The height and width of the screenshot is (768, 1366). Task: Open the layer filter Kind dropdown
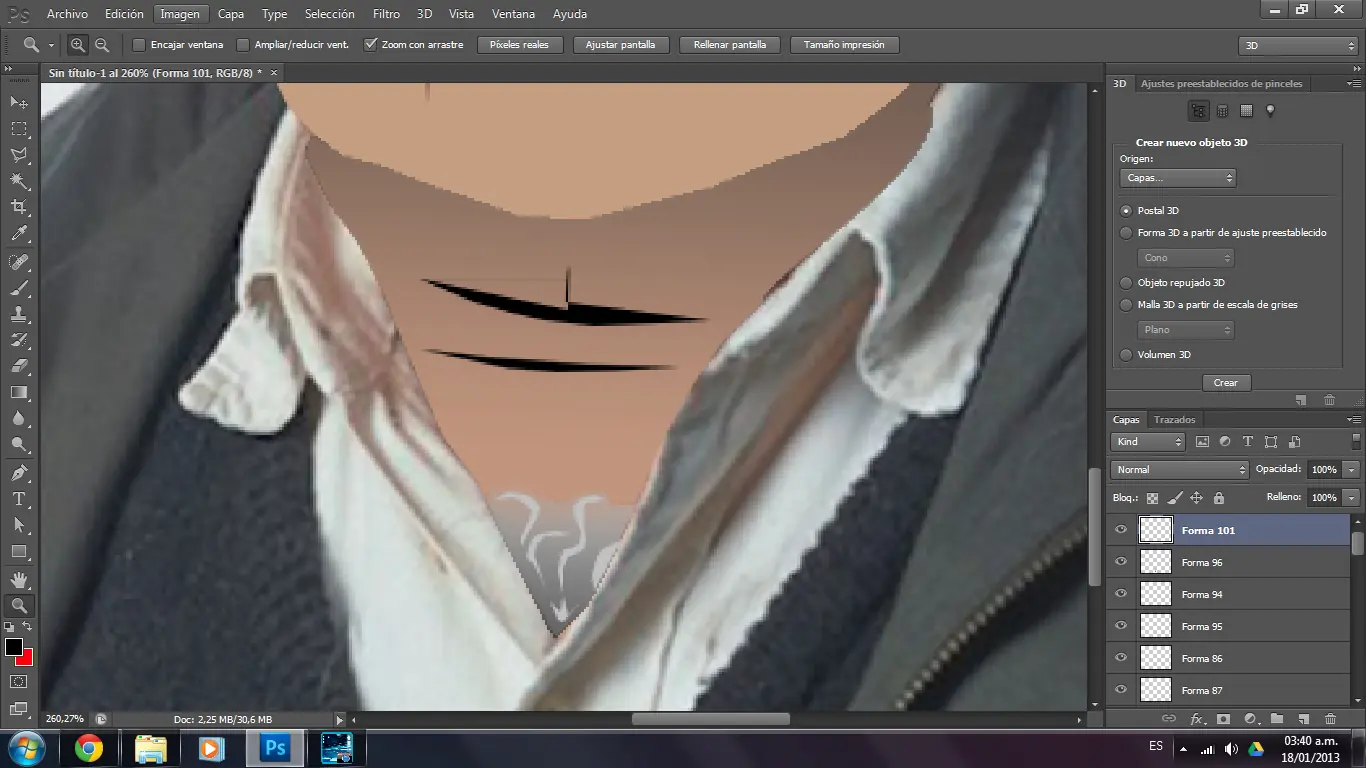[1148, 442]
